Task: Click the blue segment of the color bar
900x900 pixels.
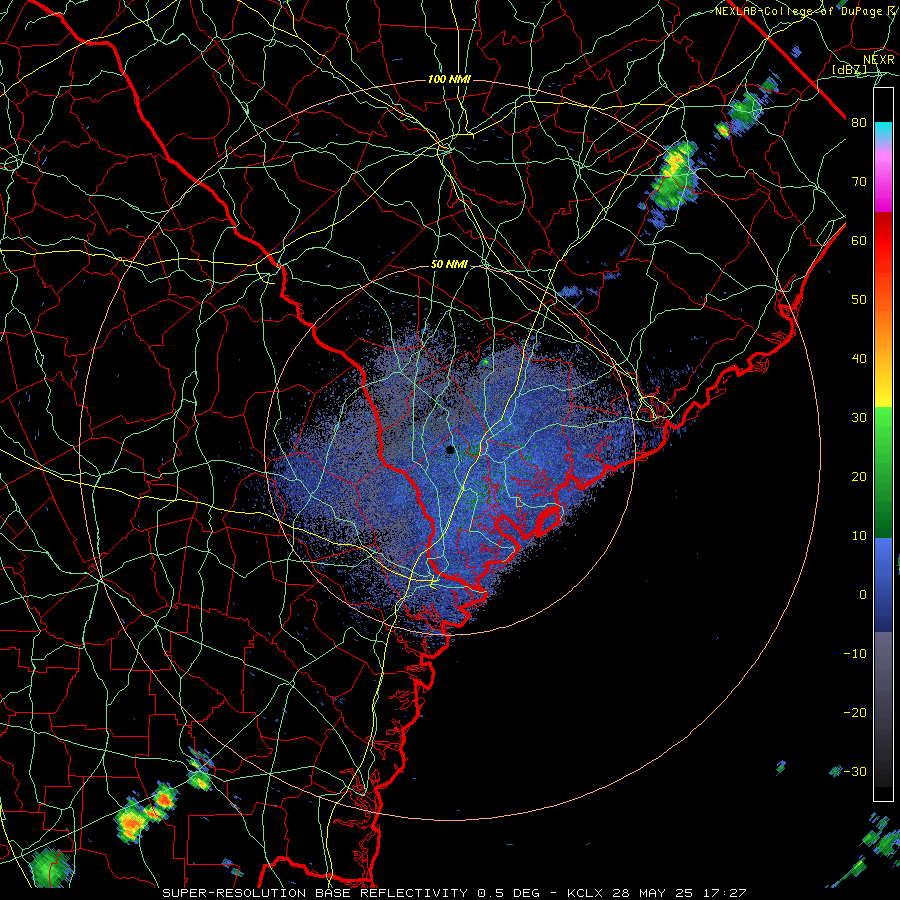Action: [x=883, y=585]
